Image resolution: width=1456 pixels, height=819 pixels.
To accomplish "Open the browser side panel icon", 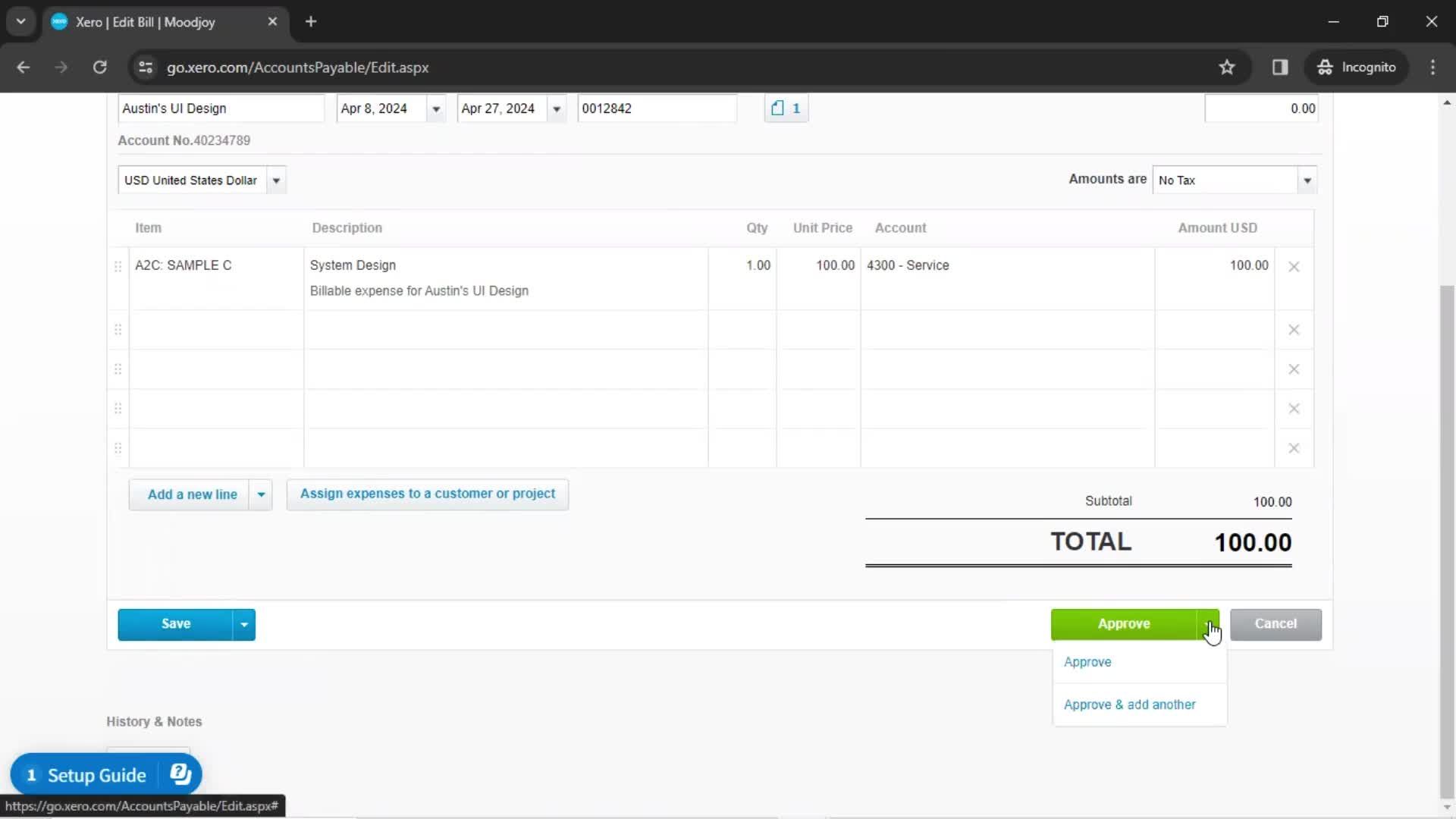I will click(x=1280, y=67).
